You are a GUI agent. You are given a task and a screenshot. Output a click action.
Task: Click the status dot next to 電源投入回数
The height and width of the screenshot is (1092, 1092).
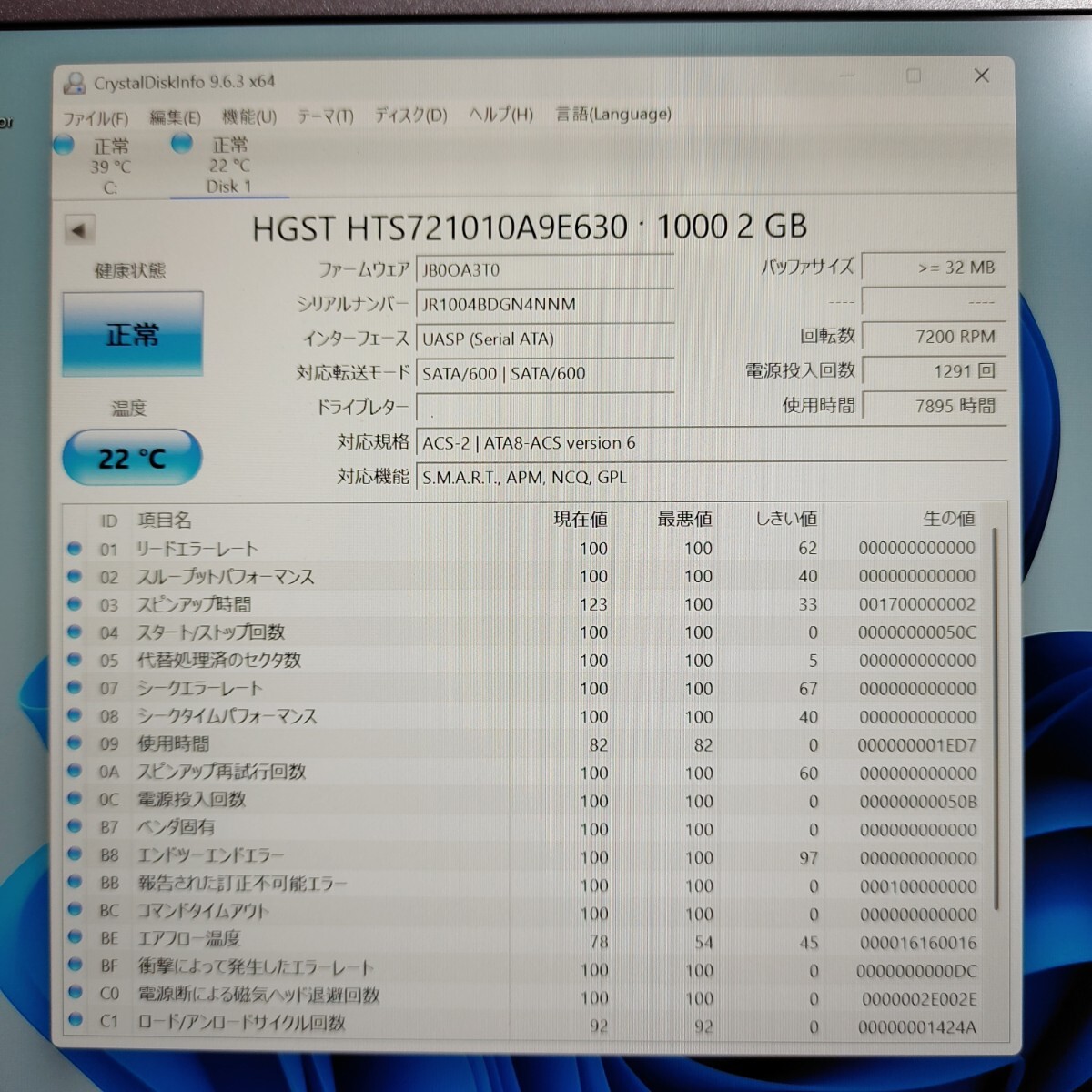(x=75, y=801)
